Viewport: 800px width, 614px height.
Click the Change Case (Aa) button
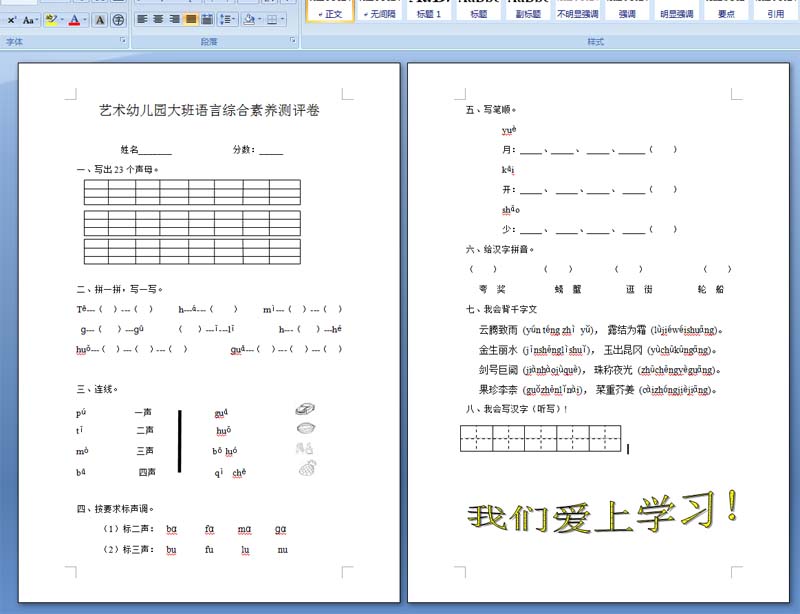pos(29,20)
